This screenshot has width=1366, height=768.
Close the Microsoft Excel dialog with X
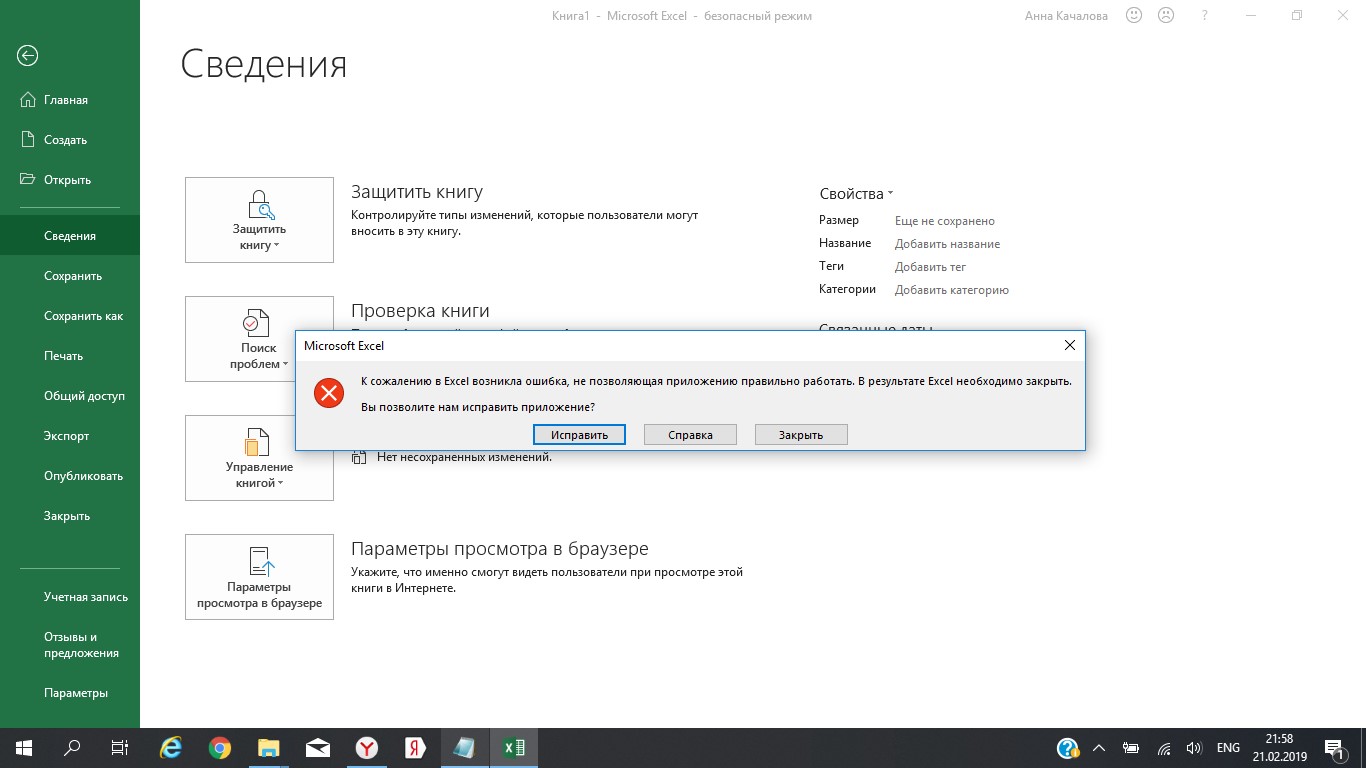[x=1069, y=346]
